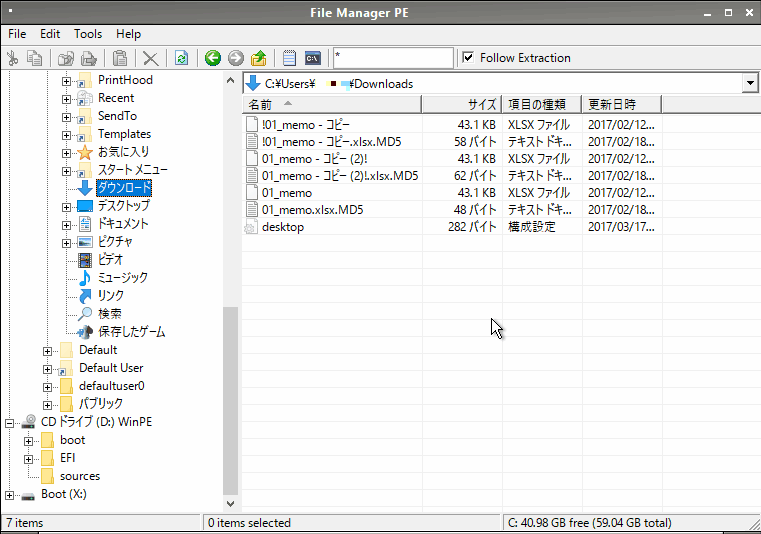Select the Default folder in tree

coord(98,350)
